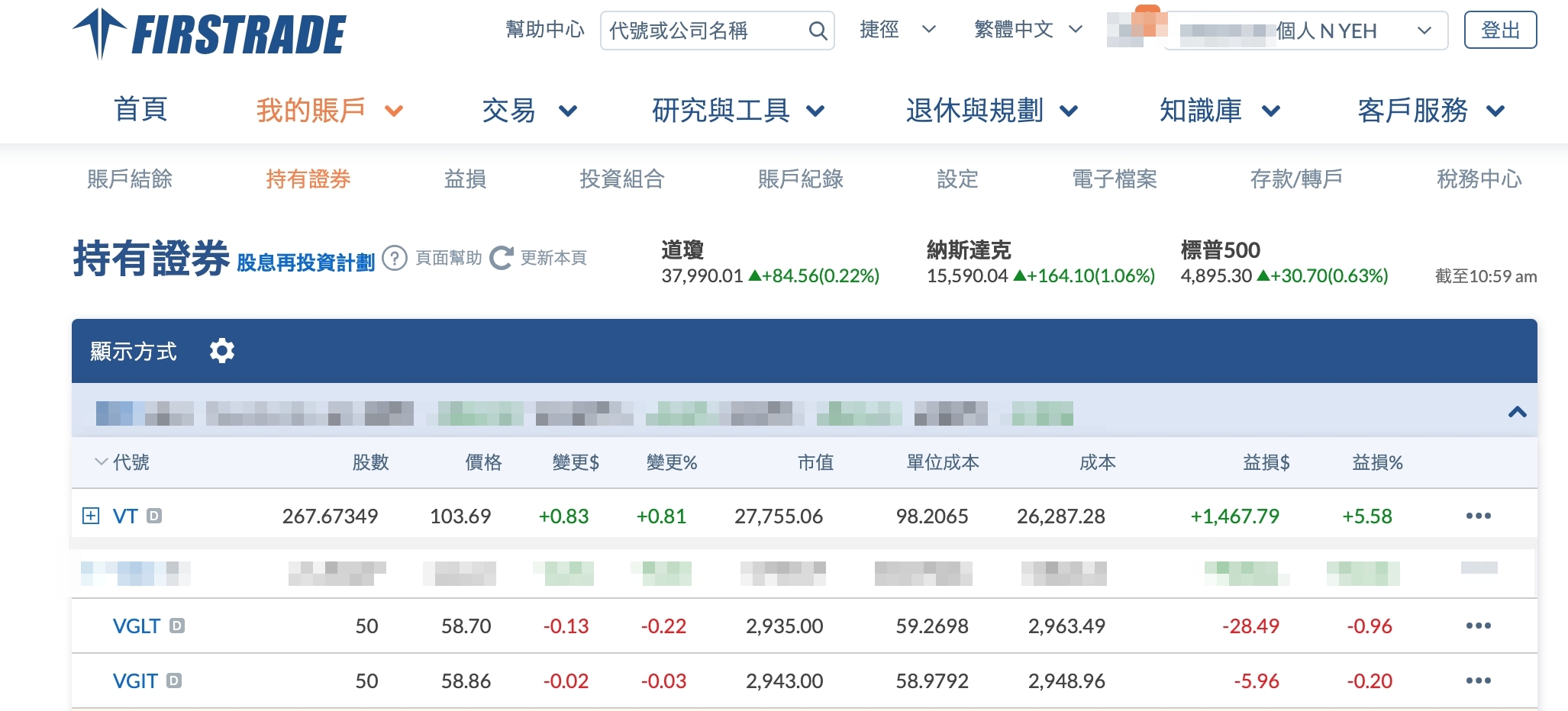The image size is (1568, 711).
Task: Click the 單位成本 column header
Action: tap(943, 462)
